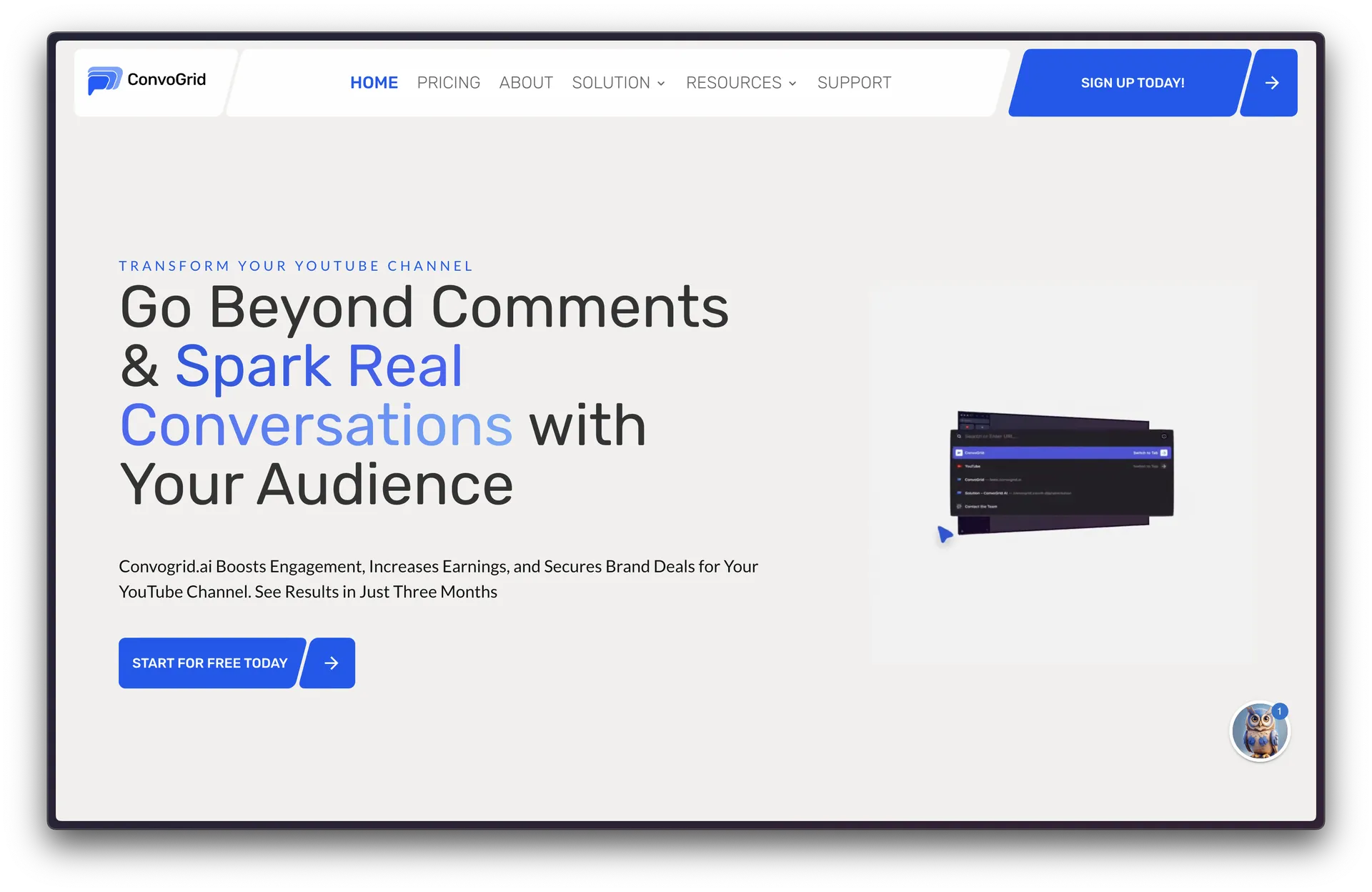Go to the HOME nav item
This screenshot has width=1372, height=892.
pos(374,83)
